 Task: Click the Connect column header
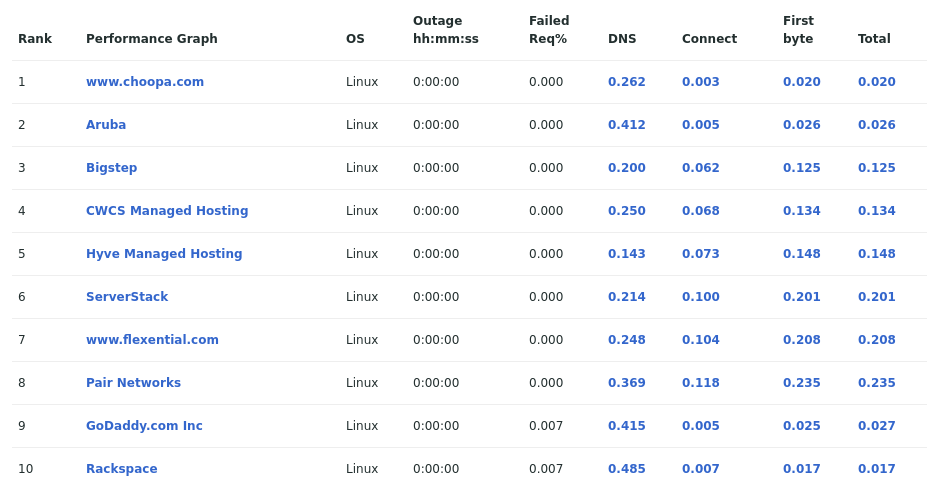point(710,39)
